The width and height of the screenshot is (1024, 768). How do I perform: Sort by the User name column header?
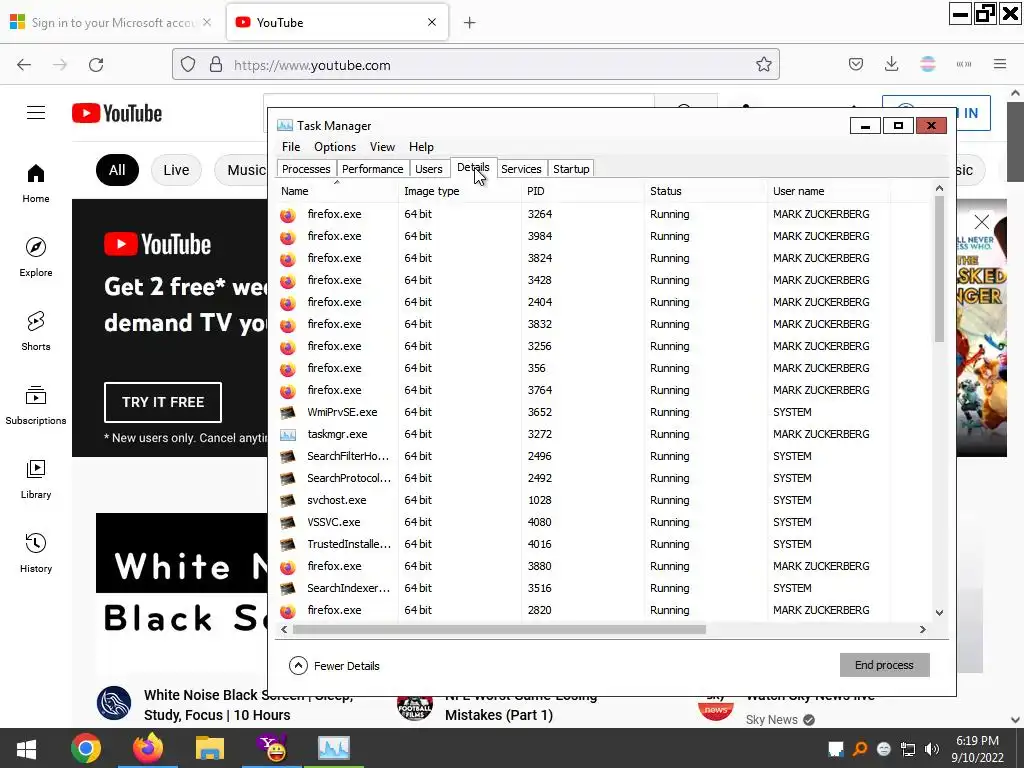pyautogui.click(x=828, y=191)
